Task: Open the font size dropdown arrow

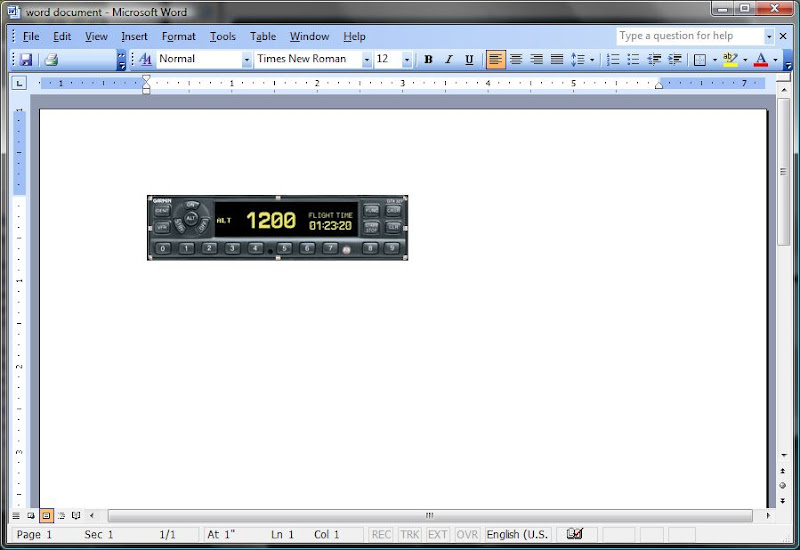Action: click(407, 60)
